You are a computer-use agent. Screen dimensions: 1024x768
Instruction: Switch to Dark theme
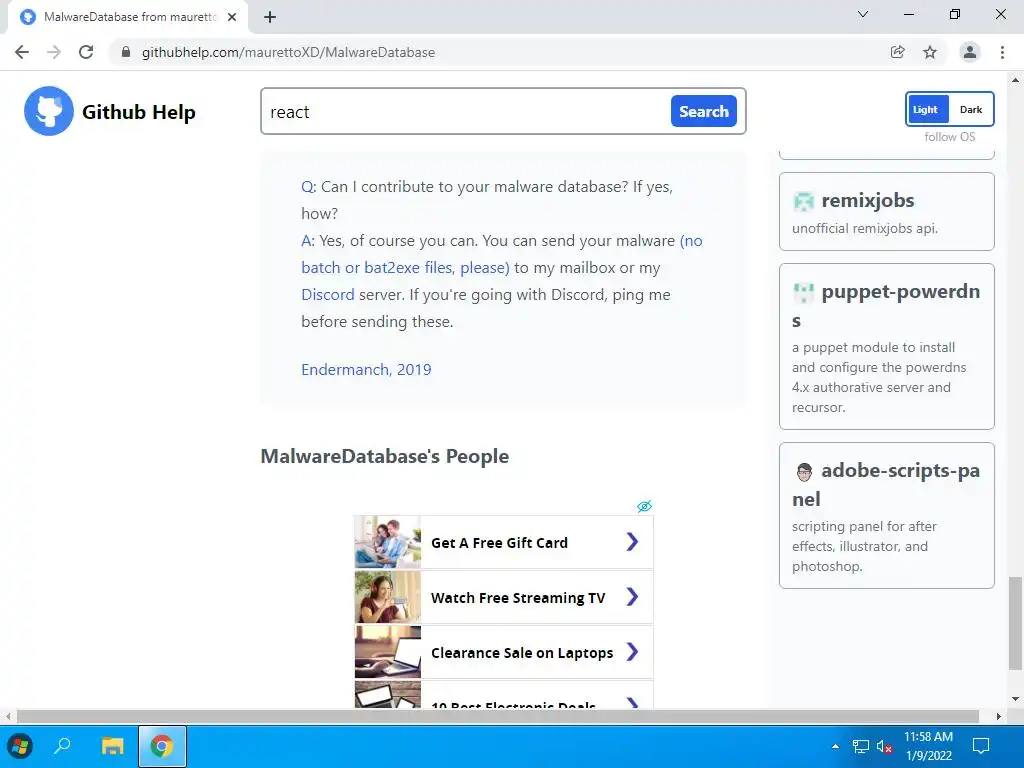[x=970, y=109]
